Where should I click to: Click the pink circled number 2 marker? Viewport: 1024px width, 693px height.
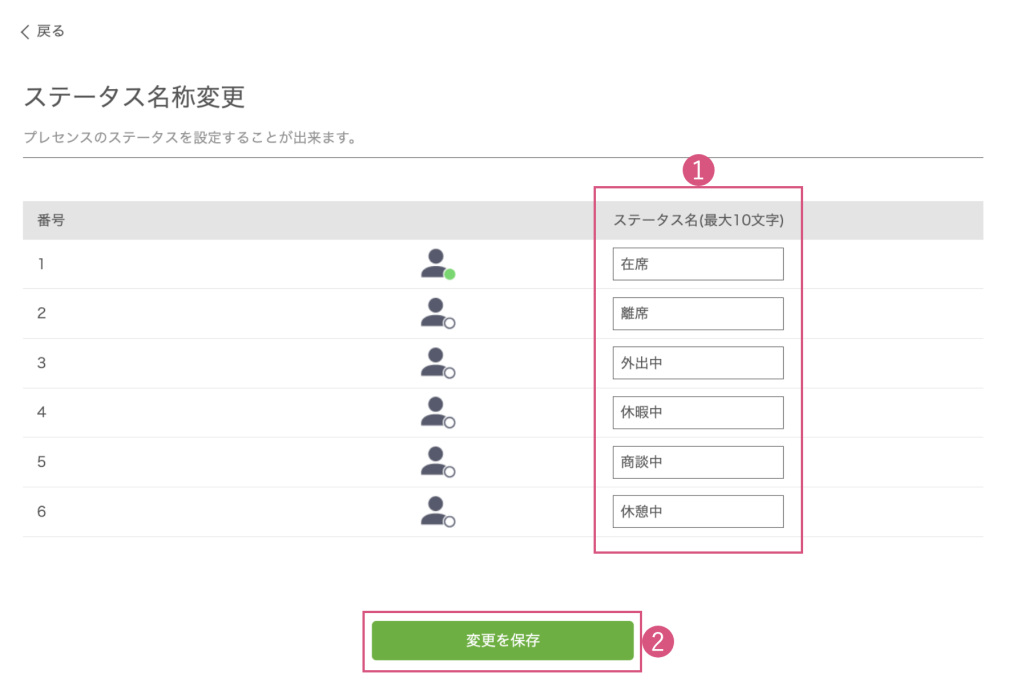[657, 641]
